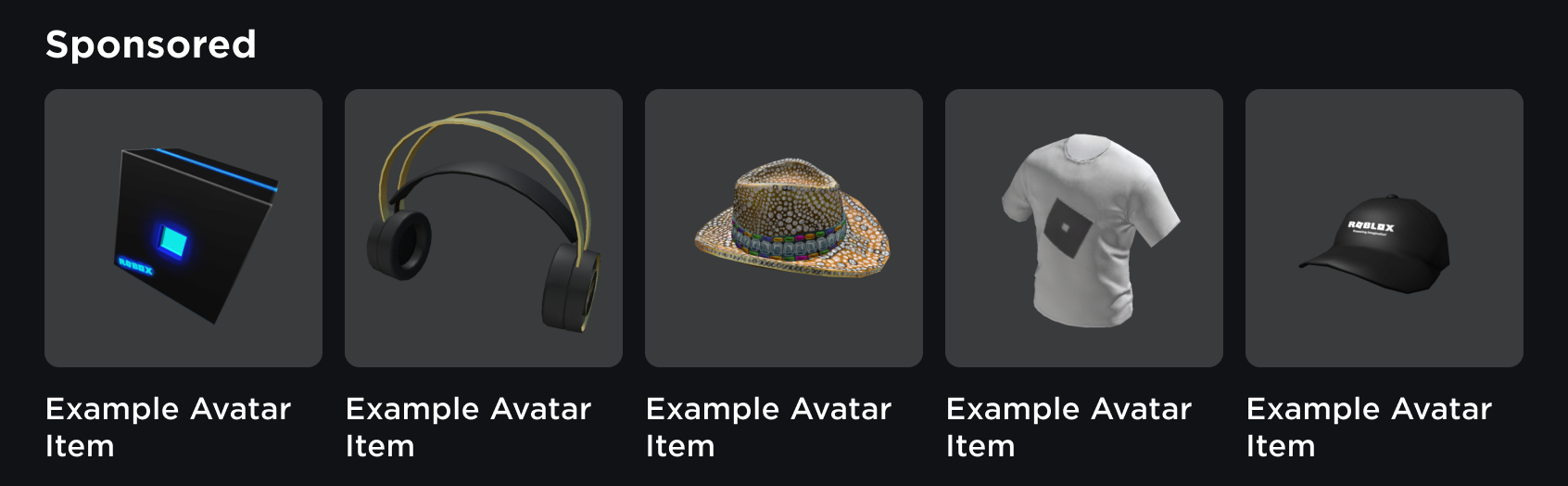Click the glowing blue square on the cube

pos(171,241)
